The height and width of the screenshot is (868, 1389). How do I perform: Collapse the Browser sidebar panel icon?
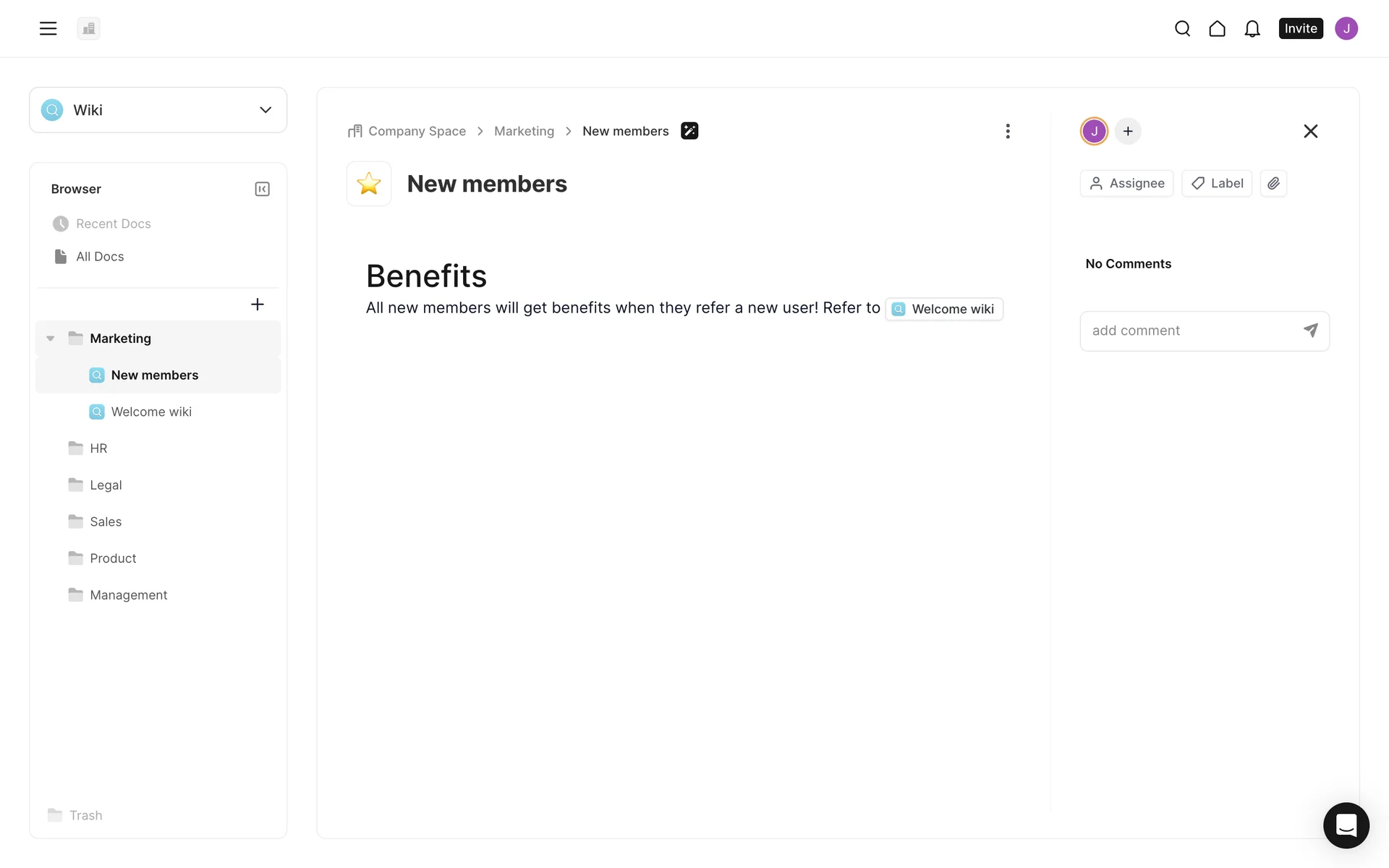[262, 189]
